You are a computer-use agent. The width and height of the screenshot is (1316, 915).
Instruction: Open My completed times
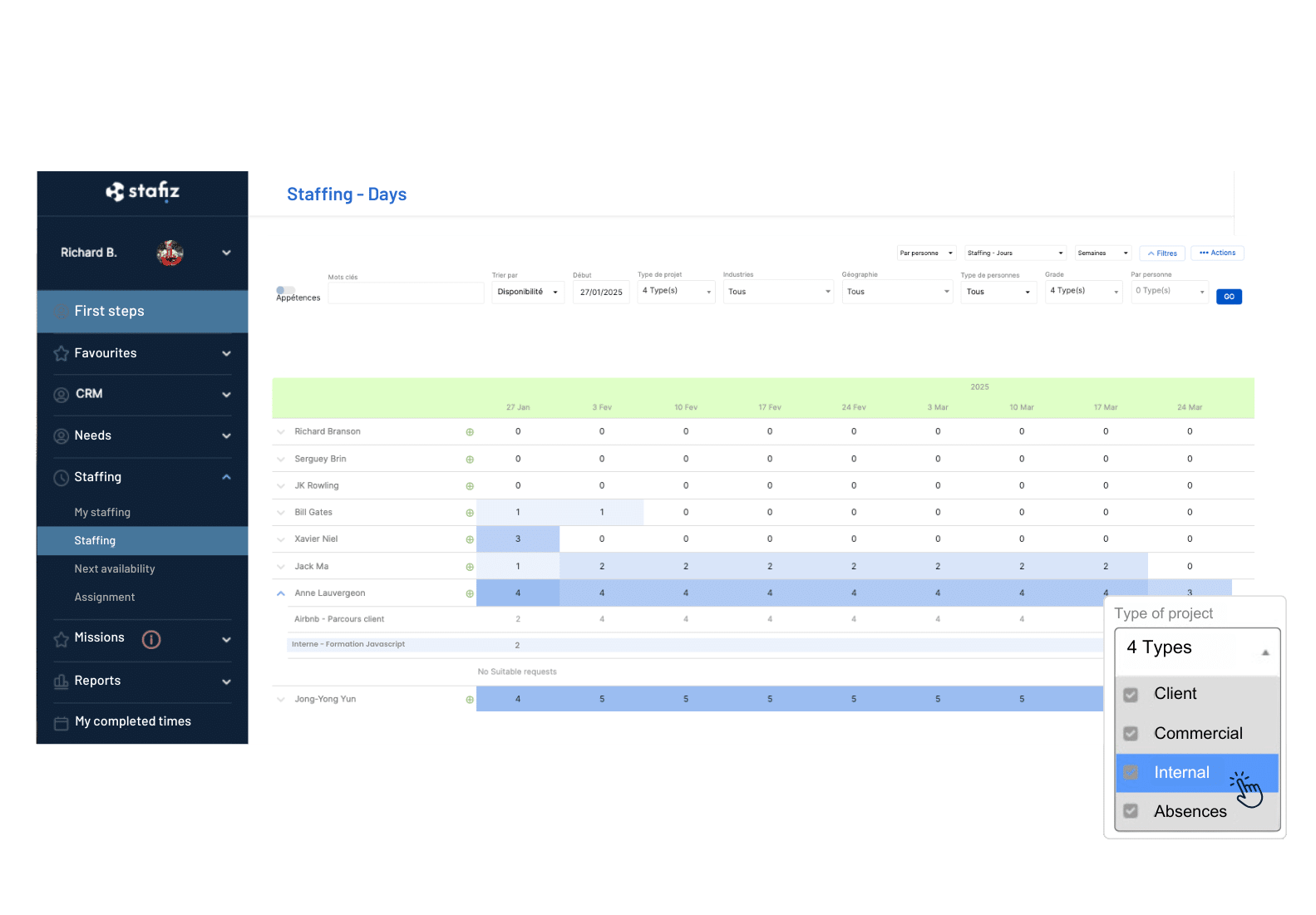coord(133,721)
